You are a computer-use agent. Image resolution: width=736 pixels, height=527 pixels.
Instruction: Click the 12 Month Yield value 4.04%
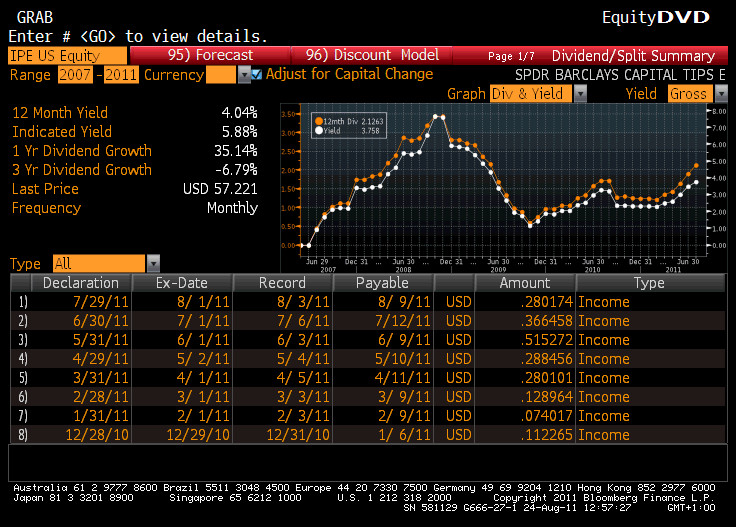tap(239, 113)
